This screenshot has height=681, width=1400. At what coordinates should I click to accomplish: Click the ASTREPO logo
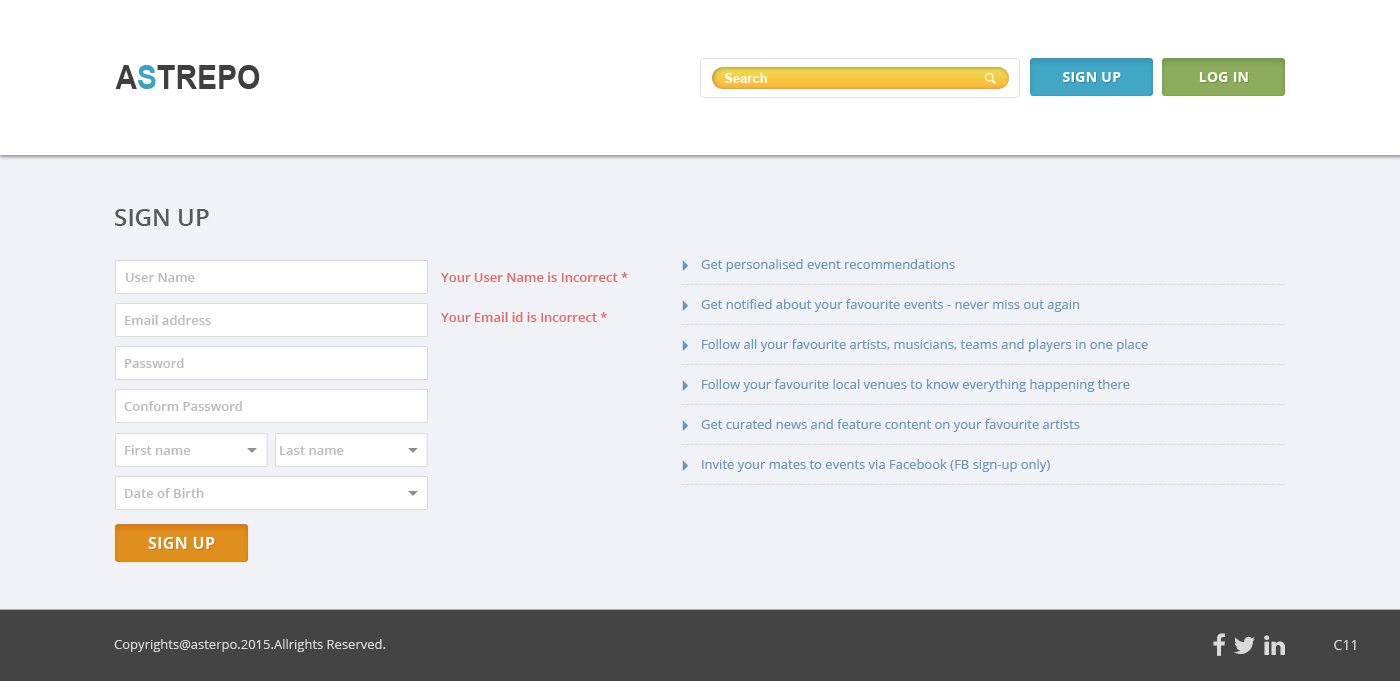(188, 78)
